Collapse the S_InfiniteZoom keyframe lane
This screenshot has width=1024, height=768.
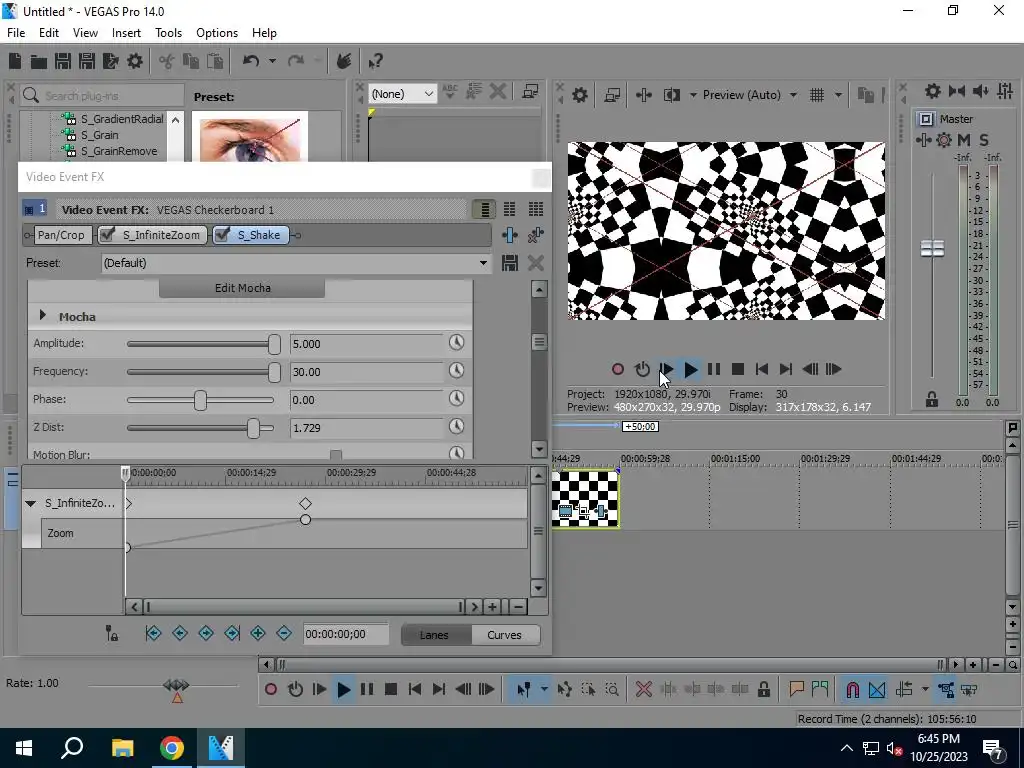pyautogui.click(x=30, y=504)
